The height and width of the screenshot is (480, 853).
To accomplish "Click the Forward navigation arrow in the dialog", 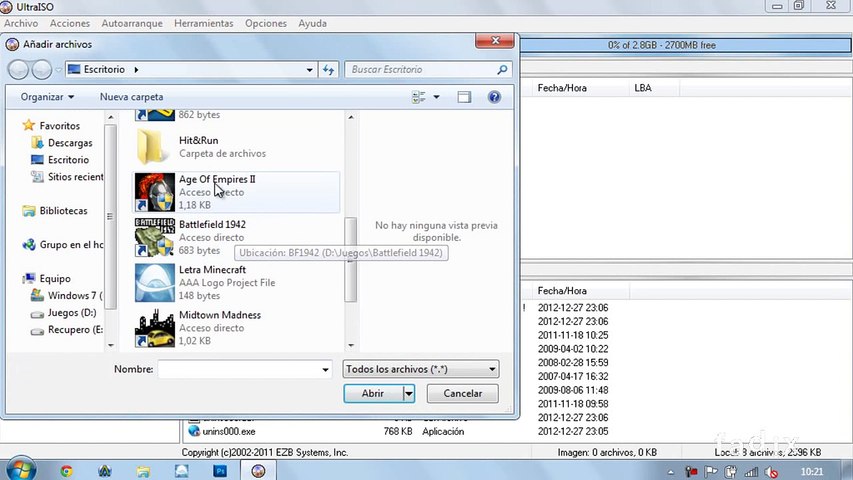I will click(x=42, y=70).
